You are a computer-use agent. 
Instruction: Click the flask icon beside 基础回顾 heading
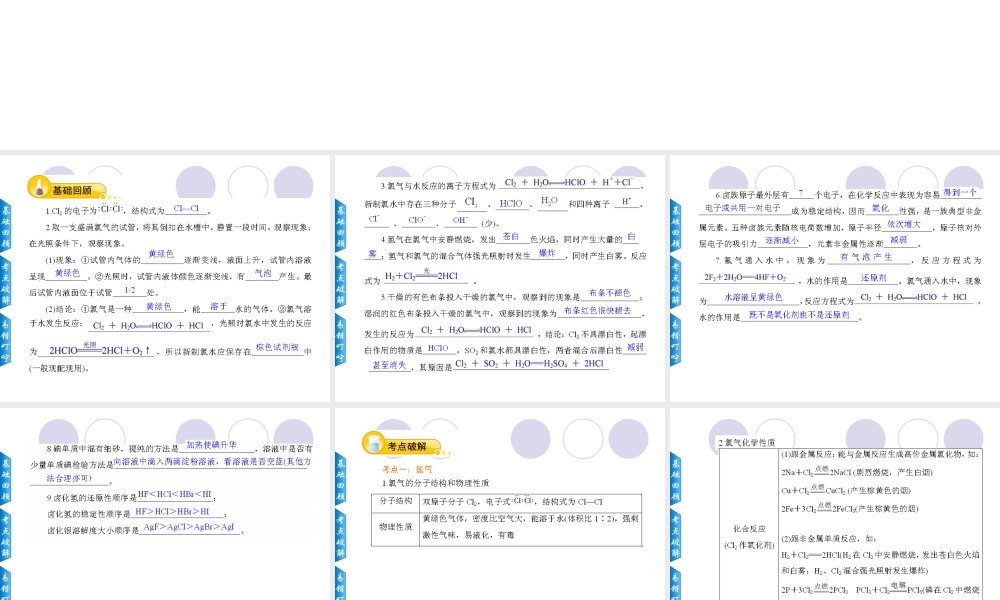[x=38, y=188]
